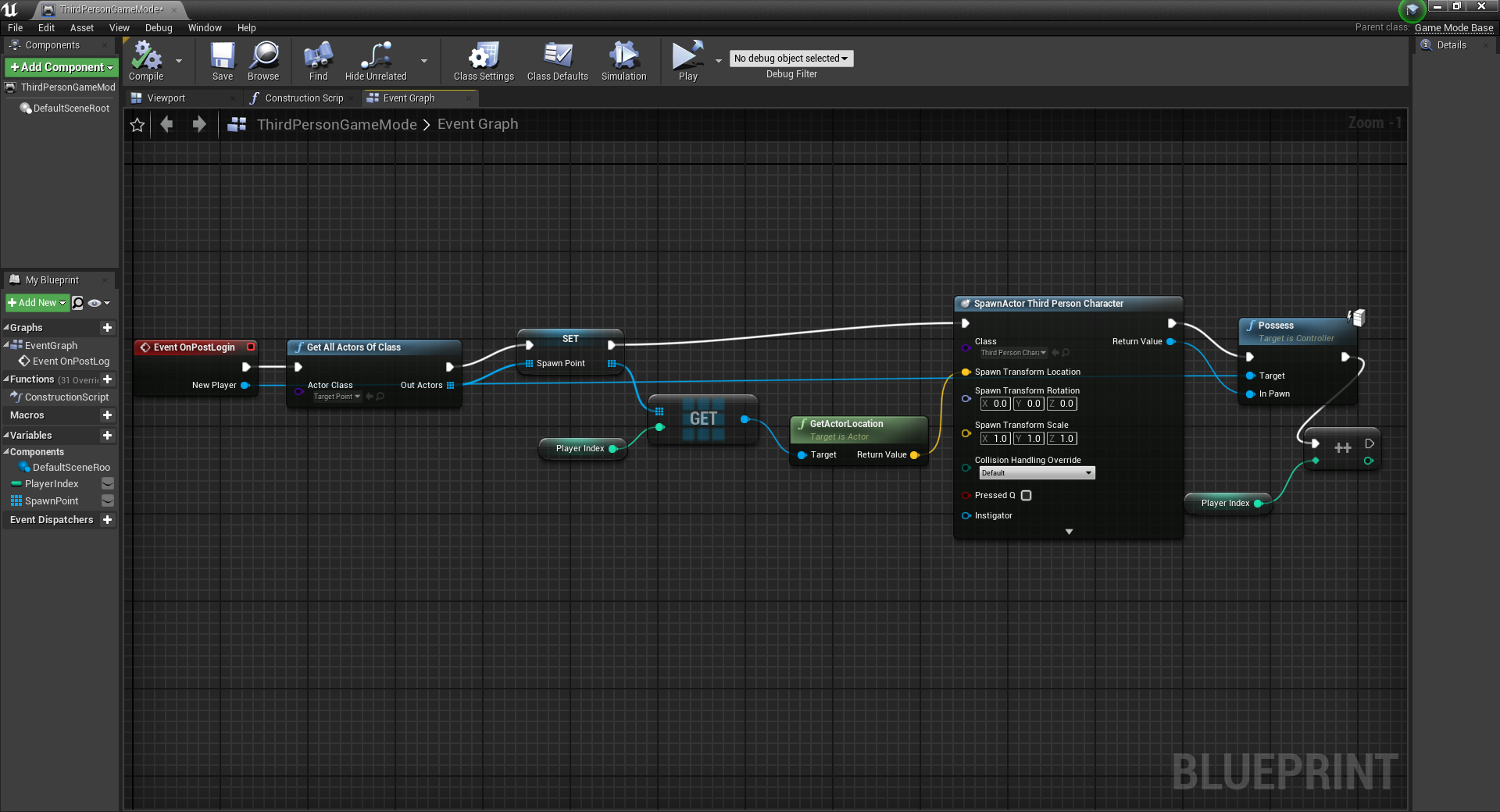
Task: Open the Window menu
Action: (x=205, y=28)
